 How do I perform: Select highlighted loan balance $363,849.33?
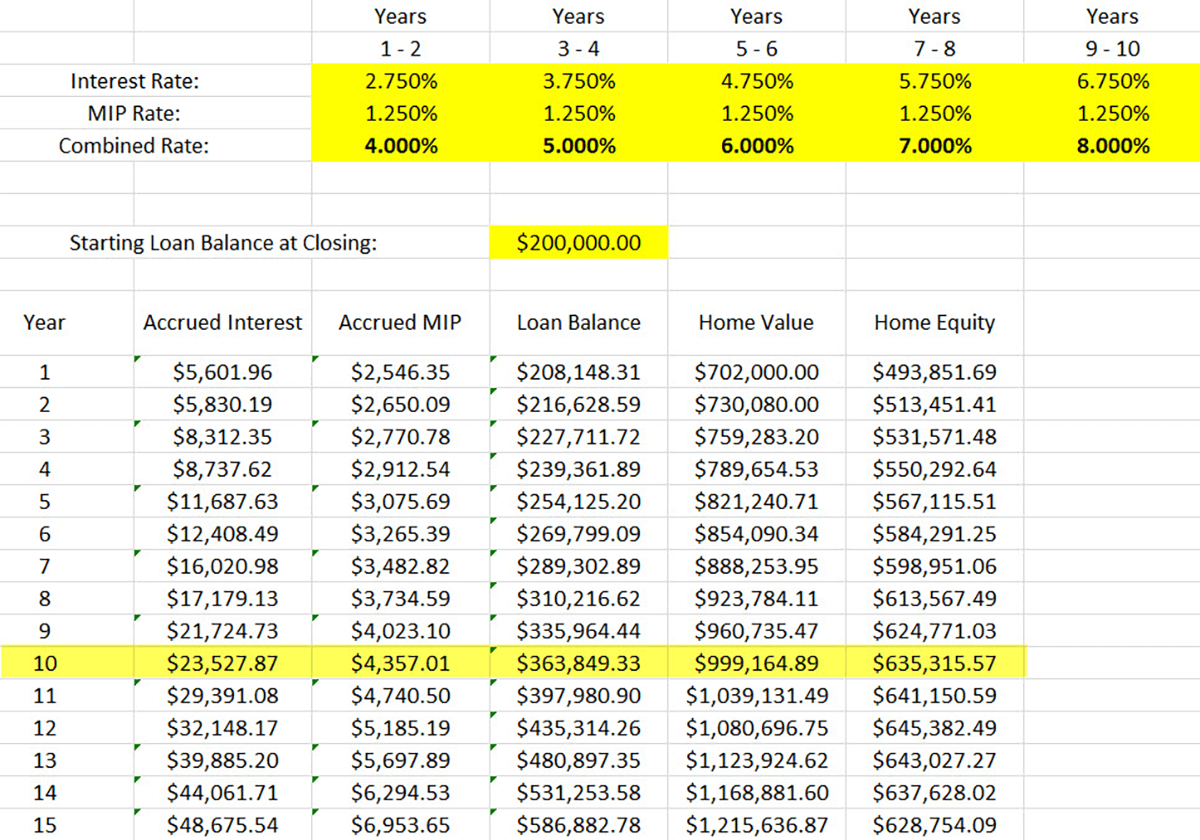coord(579,663)
